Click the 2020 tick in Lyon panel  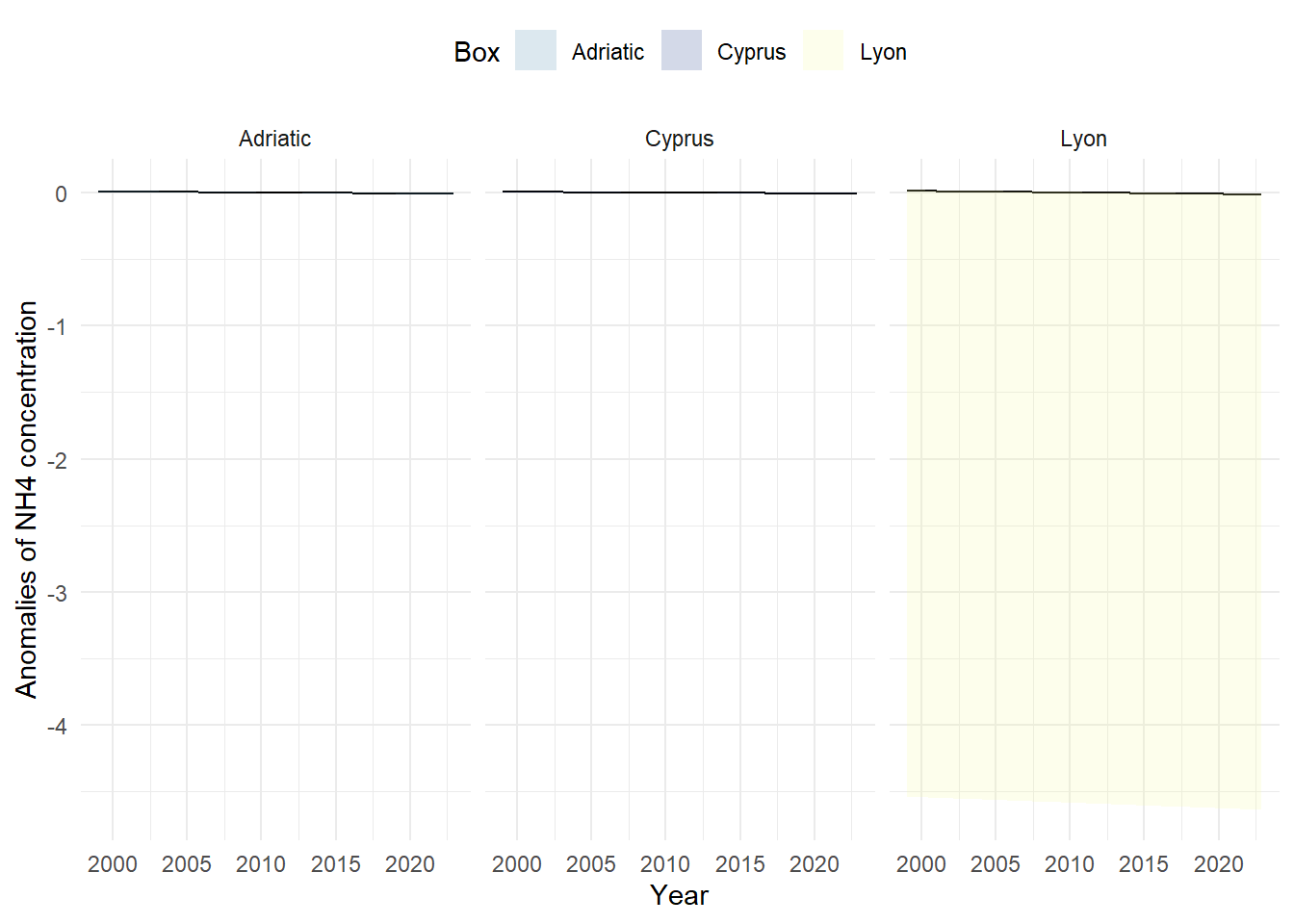[x=1219, y=864]
